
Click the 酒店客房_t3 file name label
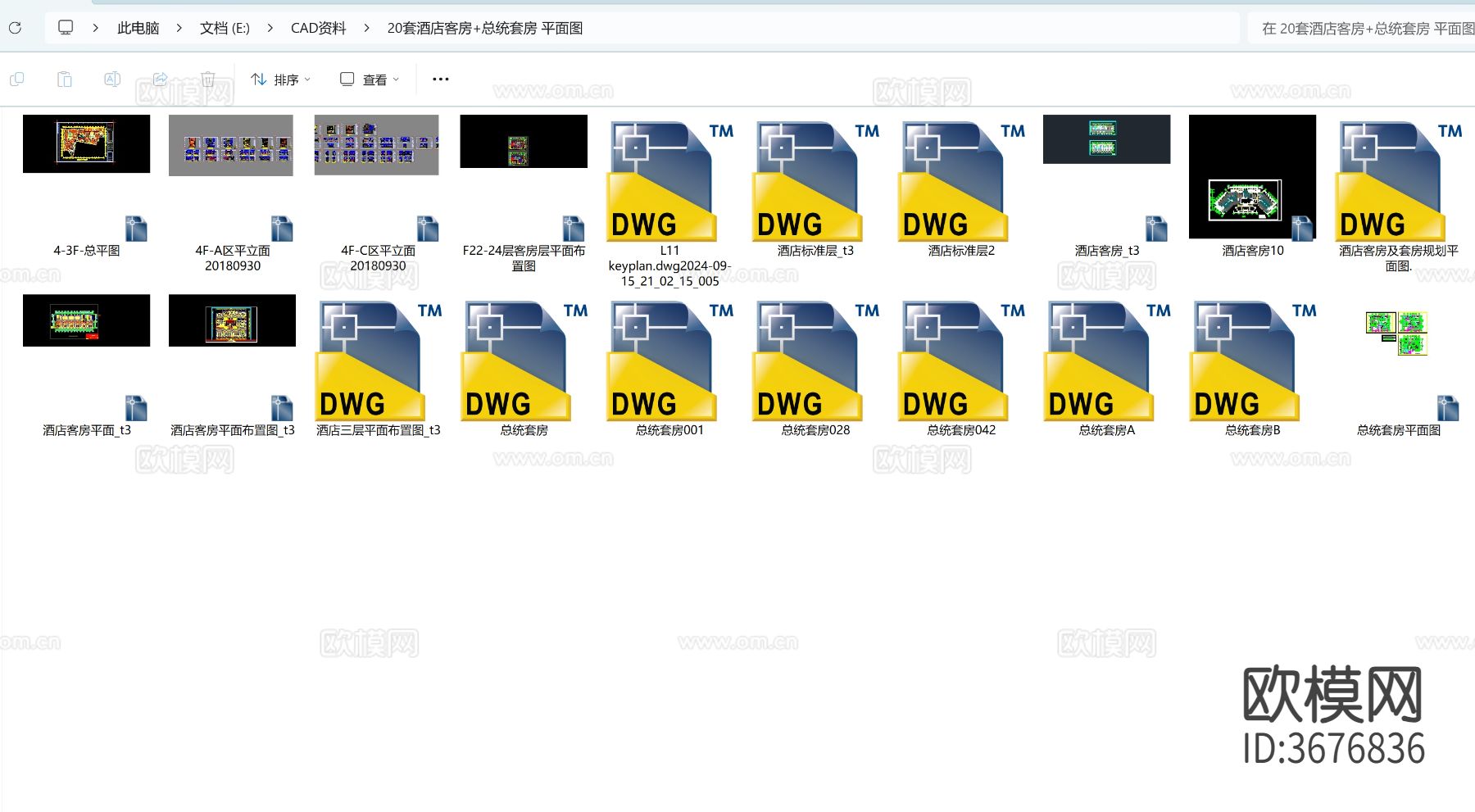(x=1107, y=251)
